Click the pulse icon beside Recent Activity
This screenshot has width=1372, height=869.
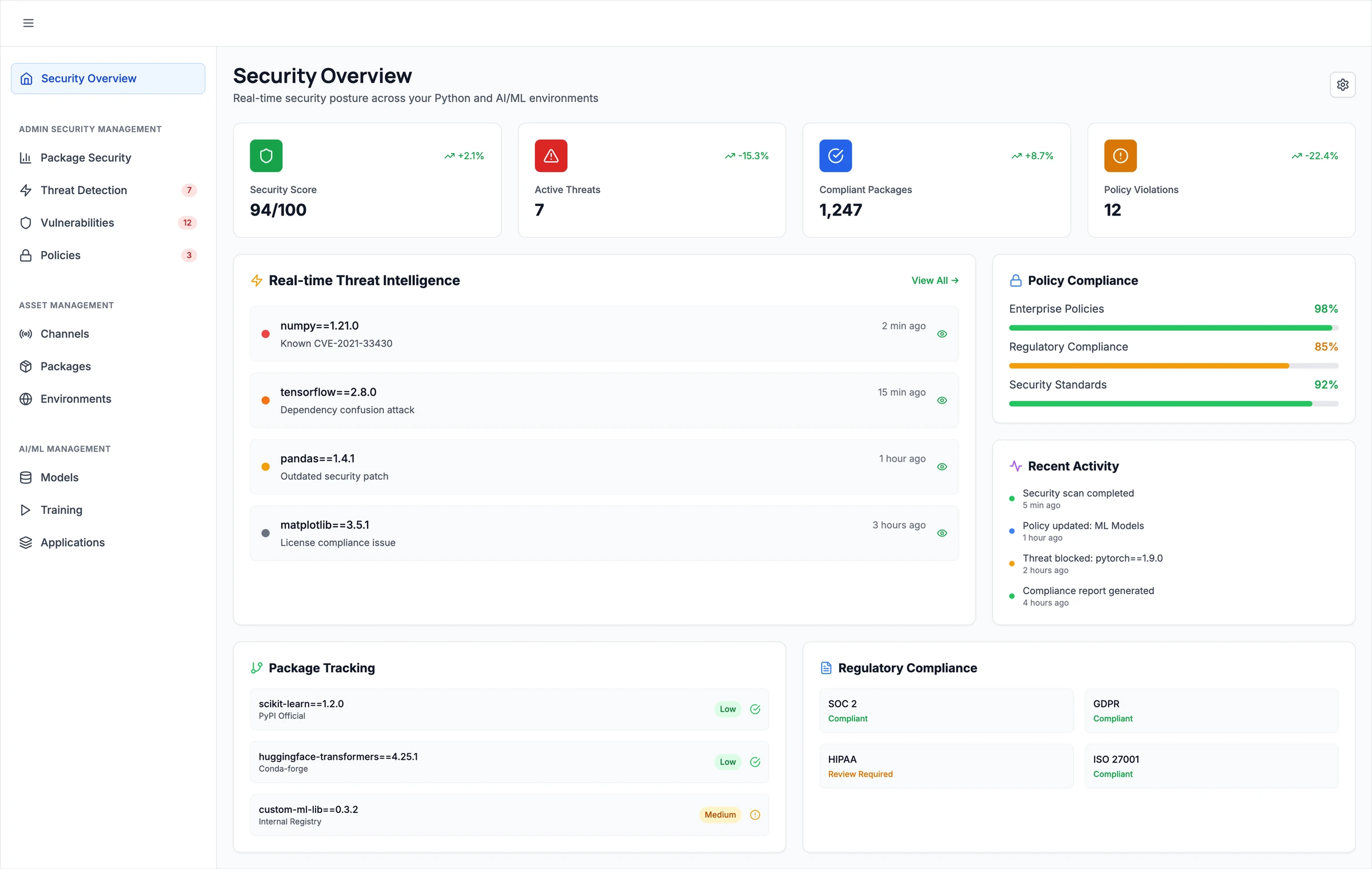[x=1015, y=466]
